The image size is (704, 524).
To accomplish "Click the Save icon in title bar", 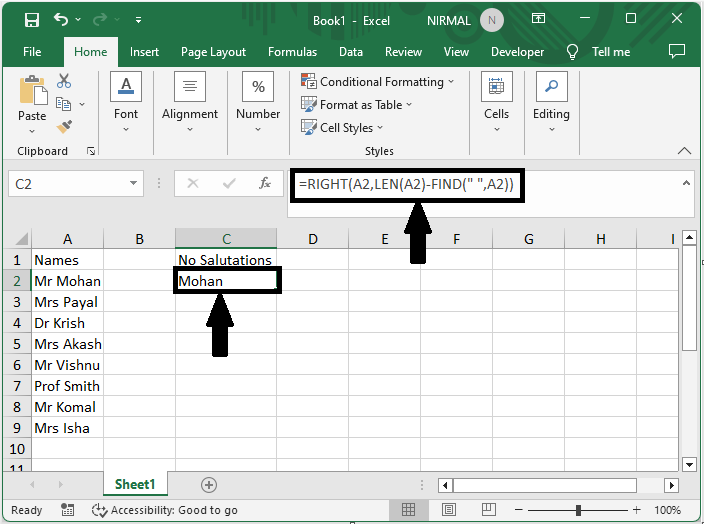I will point(32,19).
